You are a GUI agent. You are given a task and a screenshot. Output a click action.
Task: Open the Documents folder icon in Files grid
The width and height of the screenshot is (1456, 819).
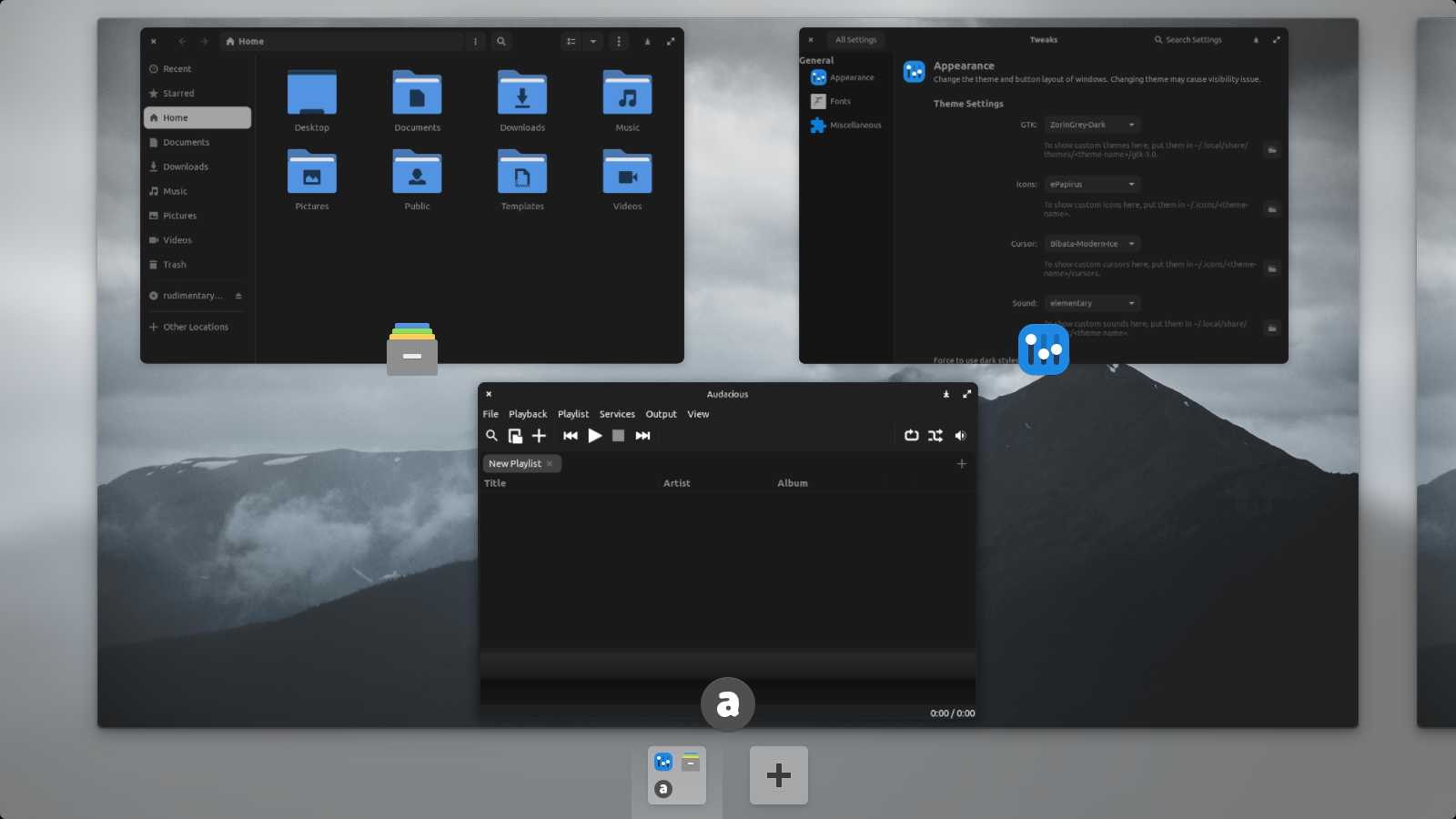coord(417,93)
